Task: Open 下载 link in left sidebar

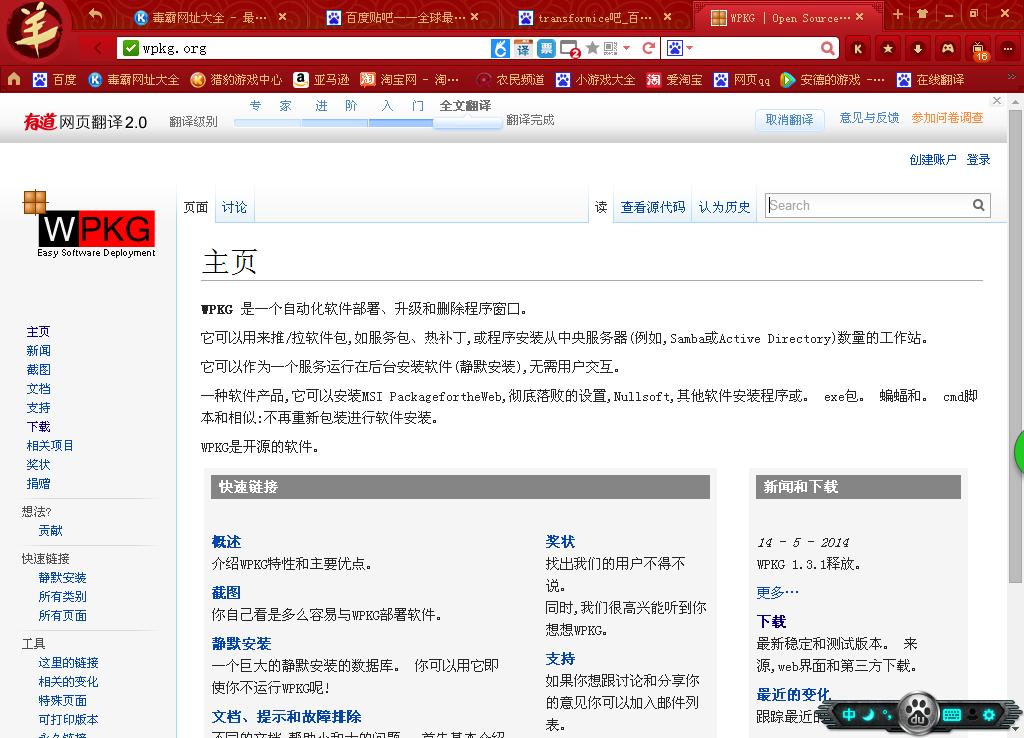Action: [x=38, y=426]
